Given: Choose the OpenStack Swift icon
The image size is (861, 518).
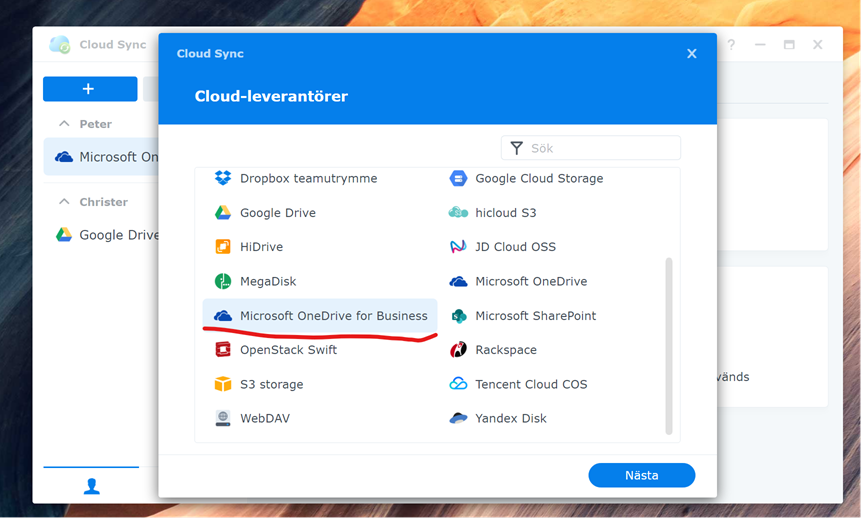Looking at the screenshot, I should [x=222, y=349].
